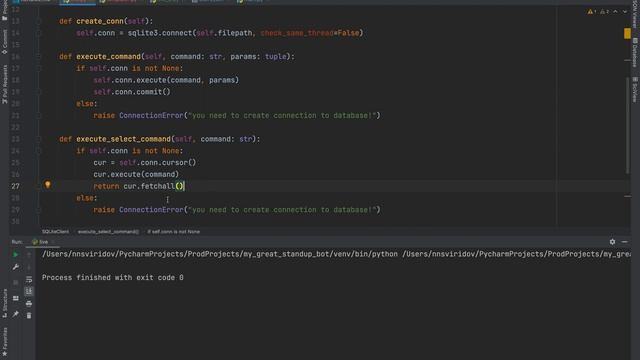This screenshot has height=360, width=640.
Task: Open the SciView tool window tab
Action: (635, 89)
